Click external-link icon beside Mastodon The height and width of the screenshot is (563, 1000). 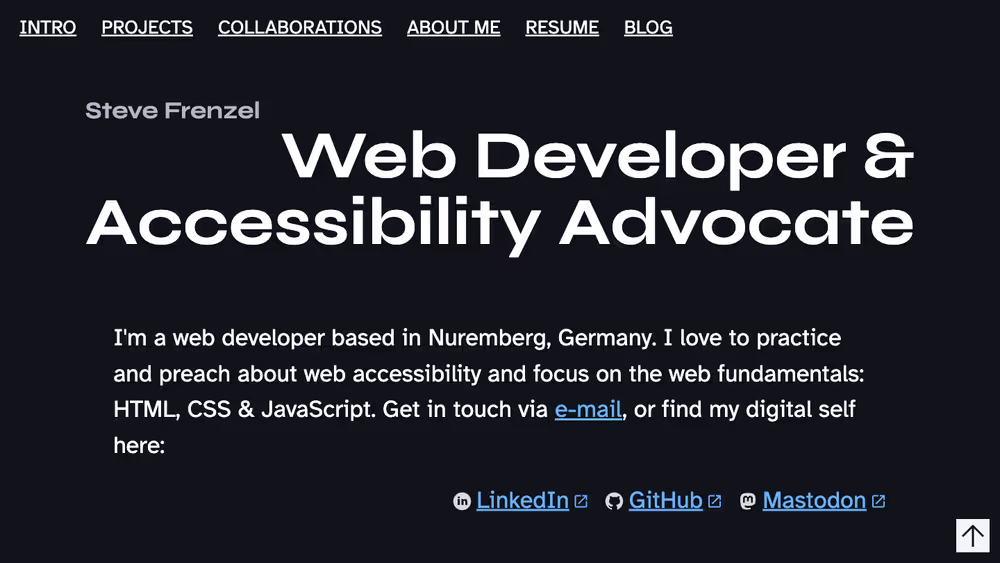(878, 501)
